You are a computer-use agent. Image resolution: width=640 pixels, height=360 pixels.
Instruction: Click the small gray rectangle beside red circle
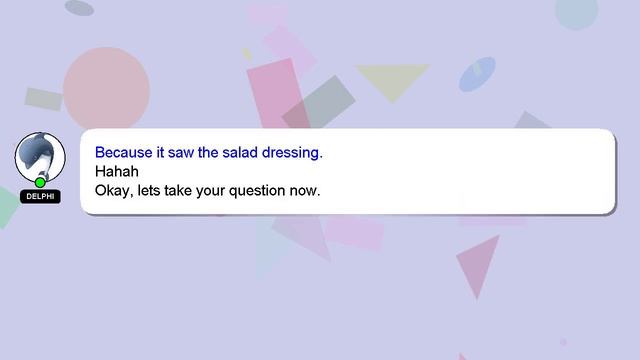[44, 99]
